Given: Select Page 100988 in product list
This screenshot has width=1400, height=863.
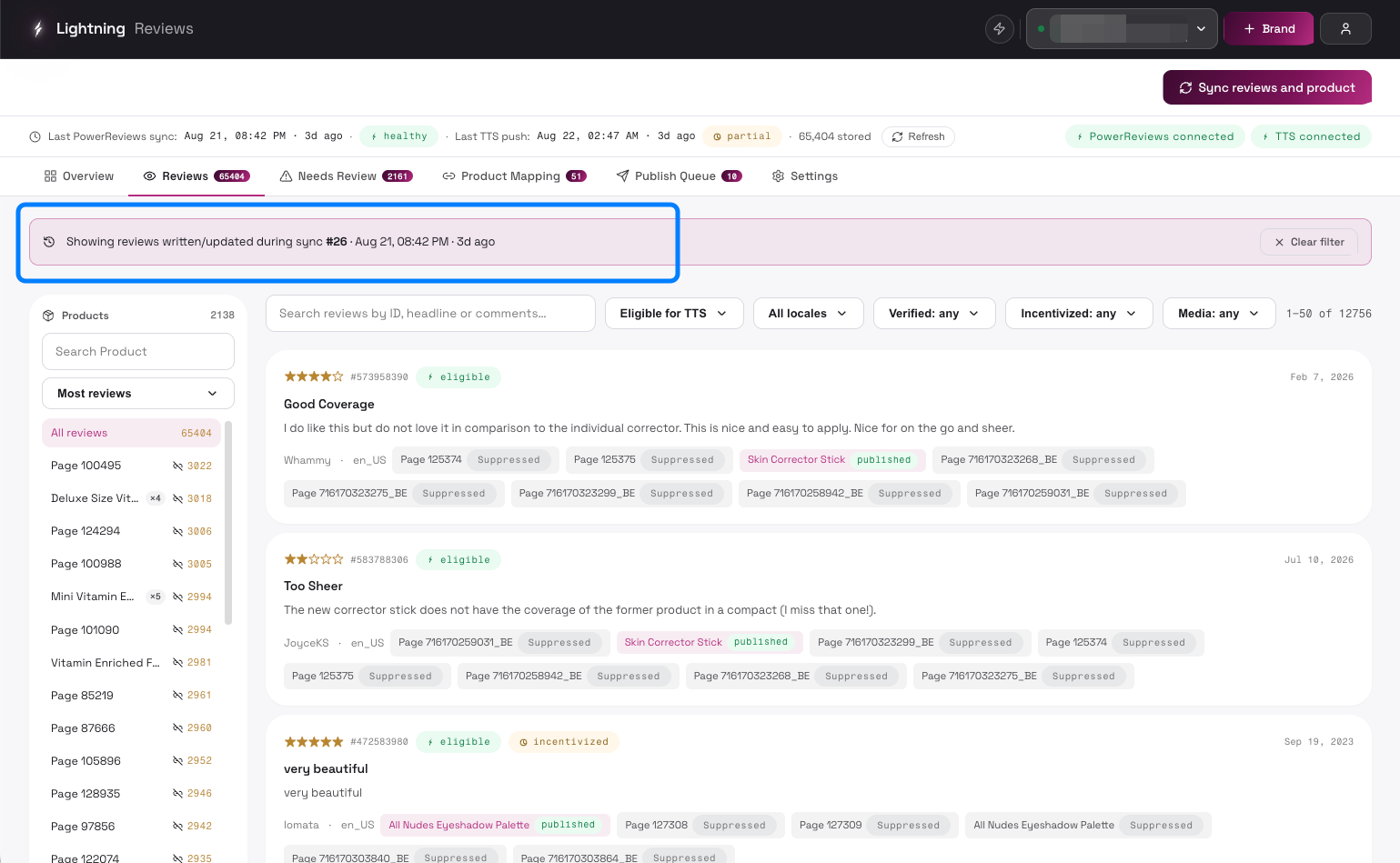Looking at the screenshot, I should click(132, 564).
